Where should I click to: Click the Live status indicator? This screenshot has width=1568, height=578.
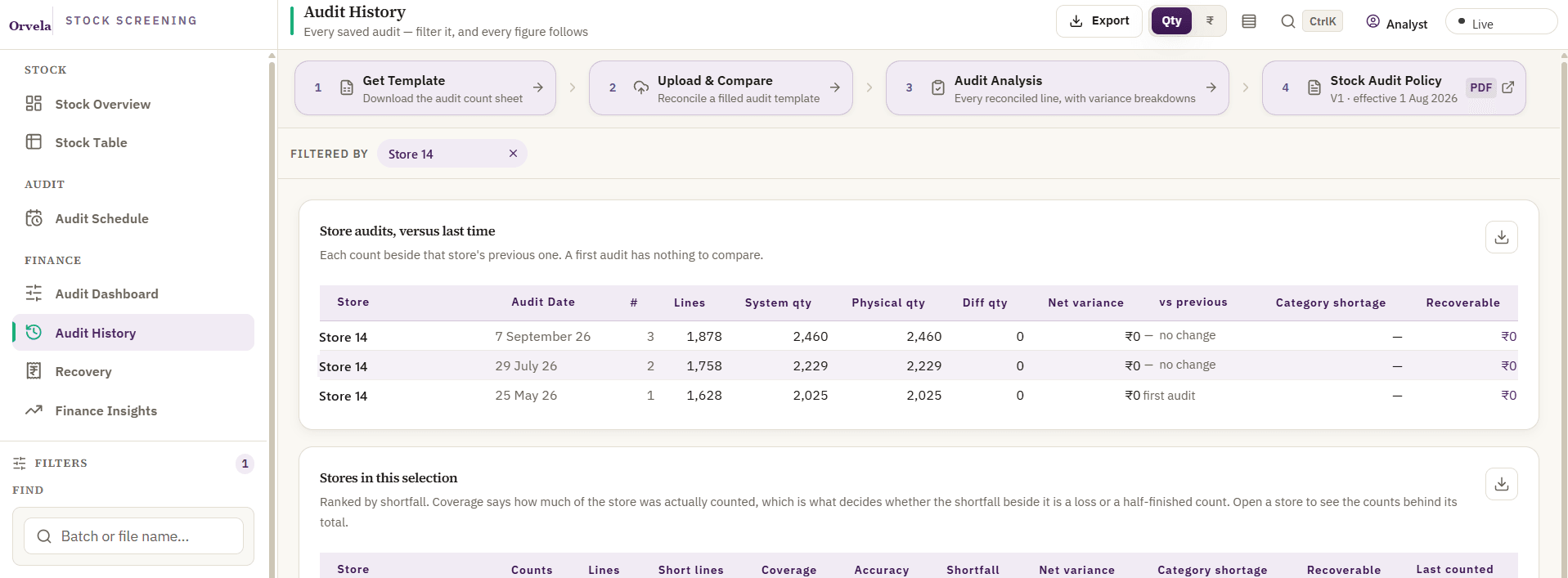pyautogui.click(x=1501, y=23)
